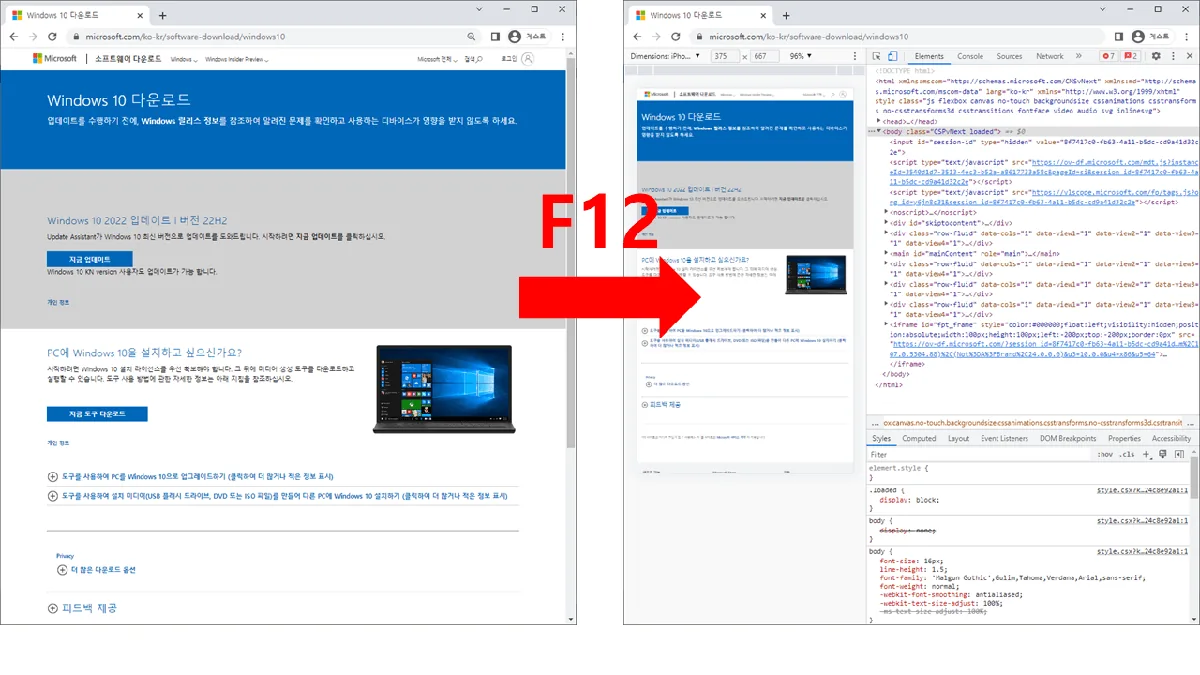Go back in left browser window
Image resolution: width=1200 pixels, height=675 pixels.
coord(16,36)
